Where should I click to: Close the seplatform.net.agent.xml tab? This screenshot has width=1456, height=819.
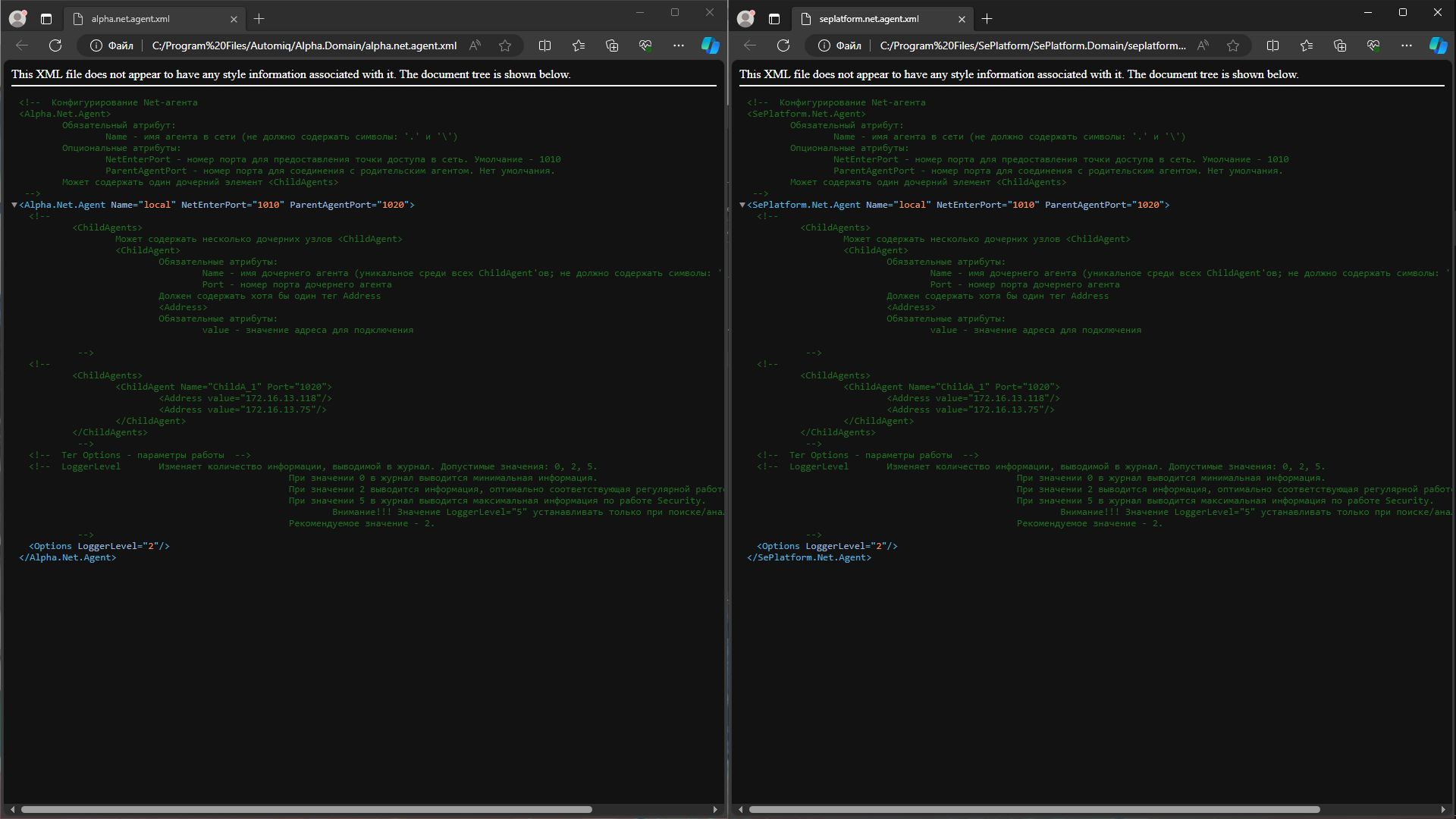click(962, 19)
